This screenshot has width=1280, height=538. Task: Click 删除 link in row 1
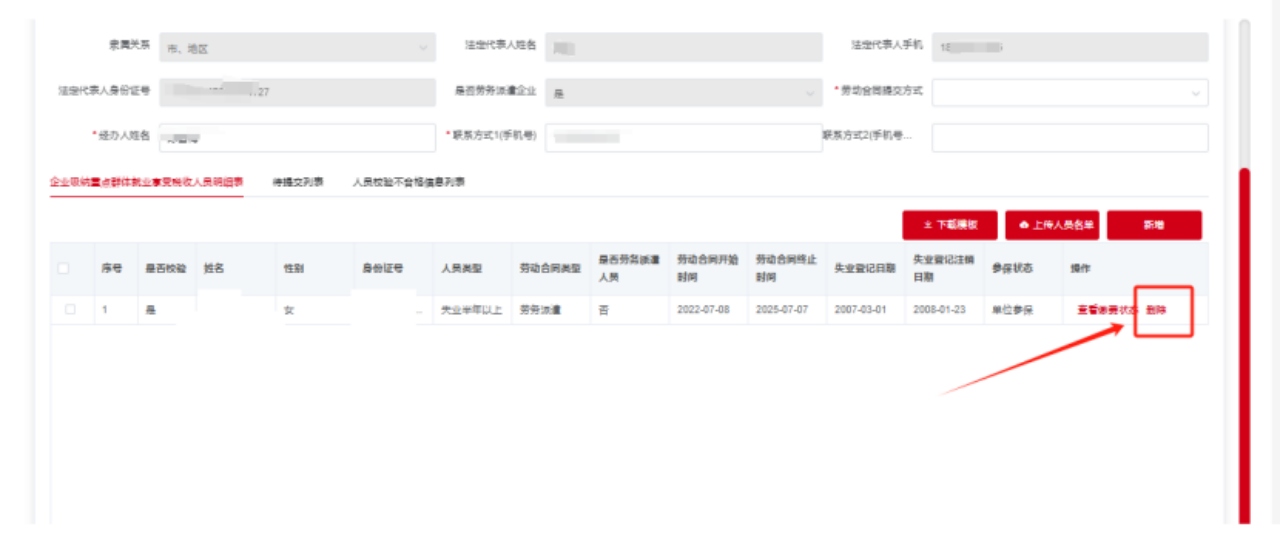[x=1156, y=310]
